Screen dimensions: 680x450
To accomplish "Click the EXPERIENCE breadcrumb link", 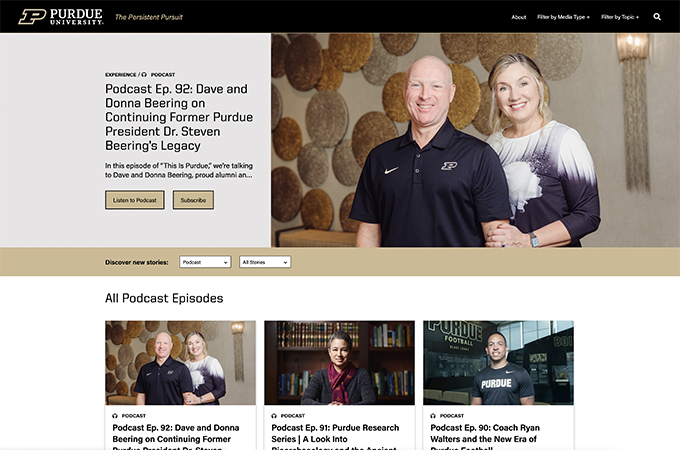I will tap(121, 75).
